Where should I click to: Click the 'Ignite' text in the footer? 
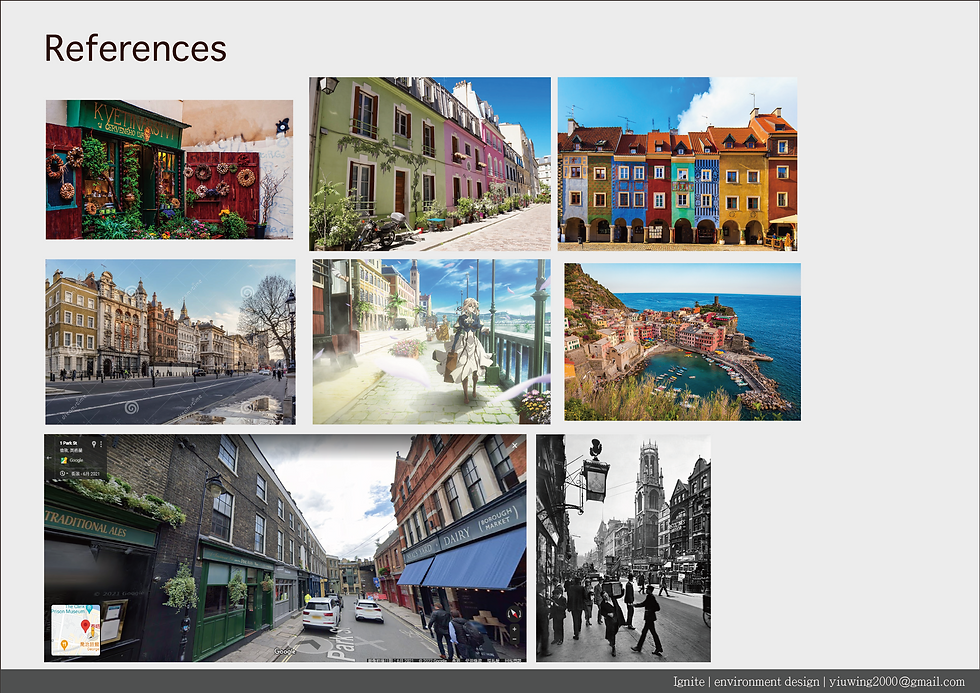[x=688, y=682]
